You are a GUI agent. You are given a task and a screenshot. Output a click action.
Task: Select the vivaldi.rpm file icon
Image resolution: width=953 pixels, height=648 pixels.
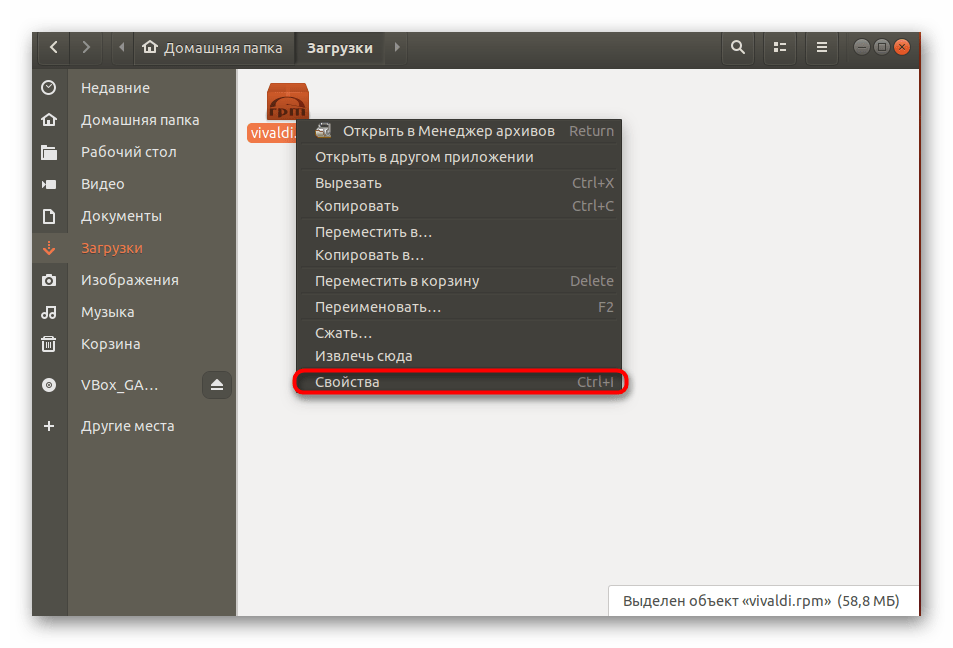(x=287, y=103)
